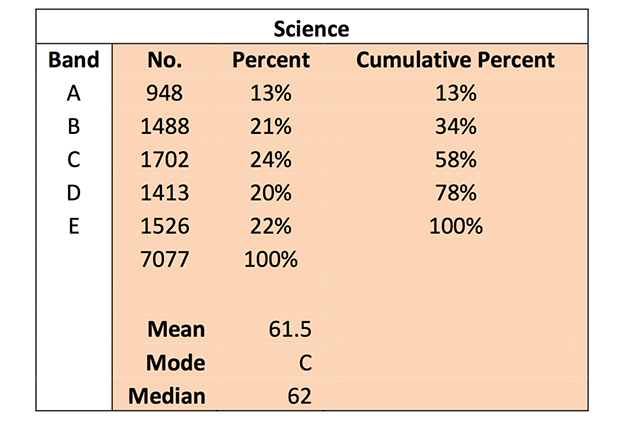This screenshot has height=423, width=635.
Task: Select the cell showing 948
Action: (163, 94)
